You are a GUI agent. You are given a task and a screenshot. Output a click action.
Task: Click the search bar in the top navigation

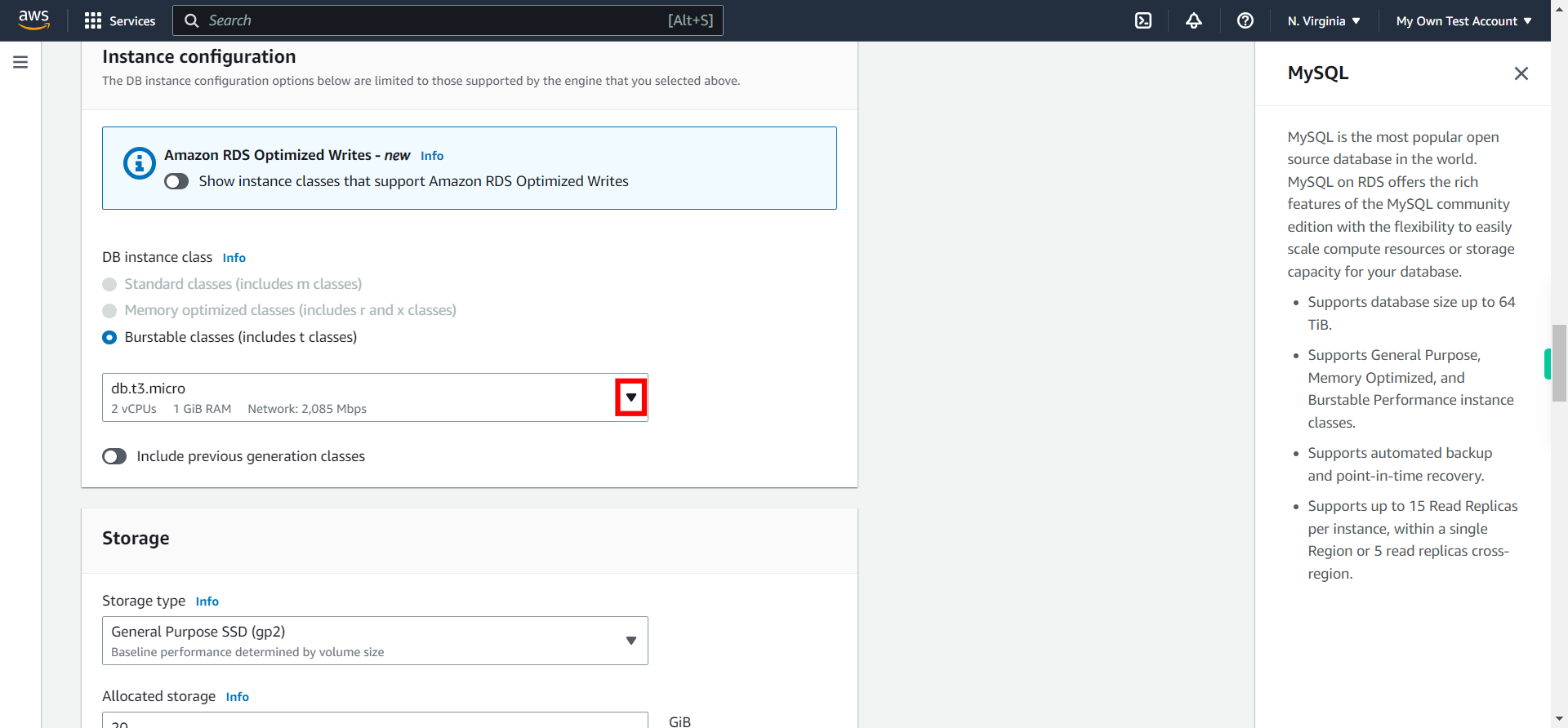click(448, 20)
